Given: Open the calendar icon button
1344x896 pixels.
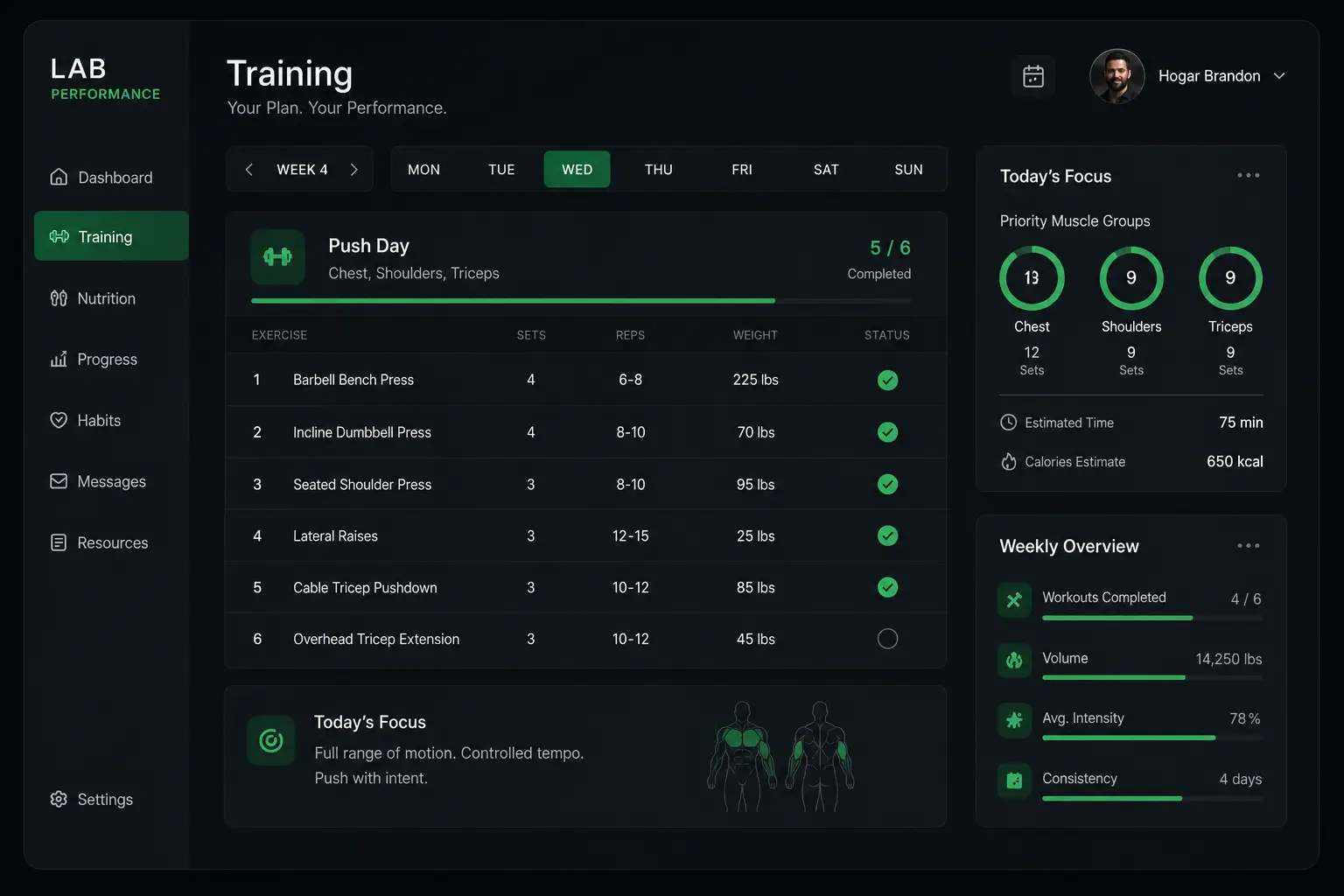Looking at the screenshot, I should 1033,76.
